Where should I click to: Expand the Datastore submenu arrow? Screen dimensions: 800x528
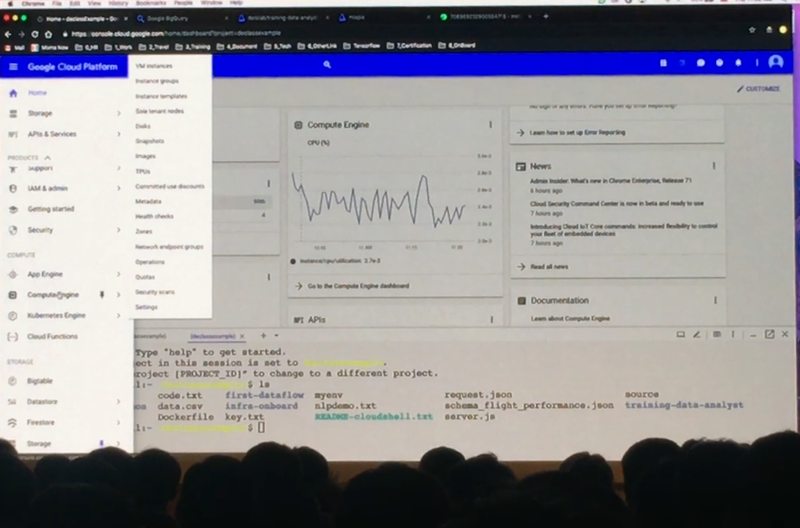118,401
